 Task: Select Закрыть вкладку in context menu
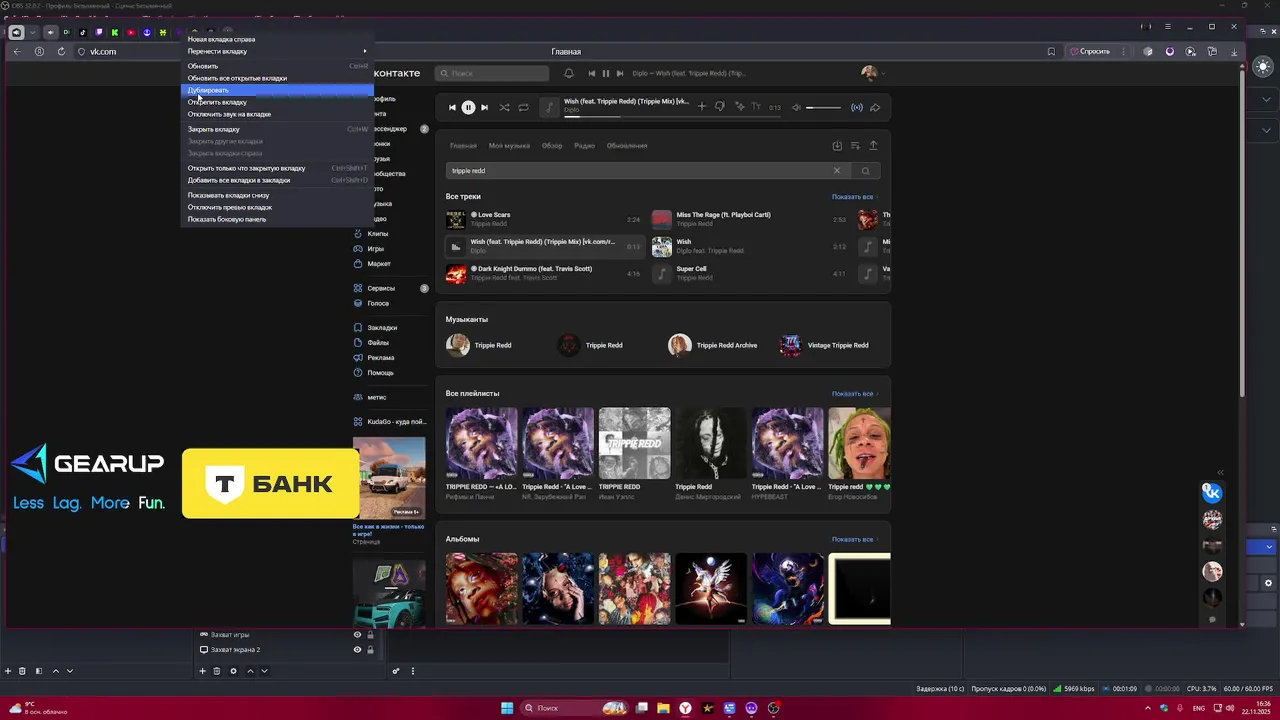tap(277, 129)
